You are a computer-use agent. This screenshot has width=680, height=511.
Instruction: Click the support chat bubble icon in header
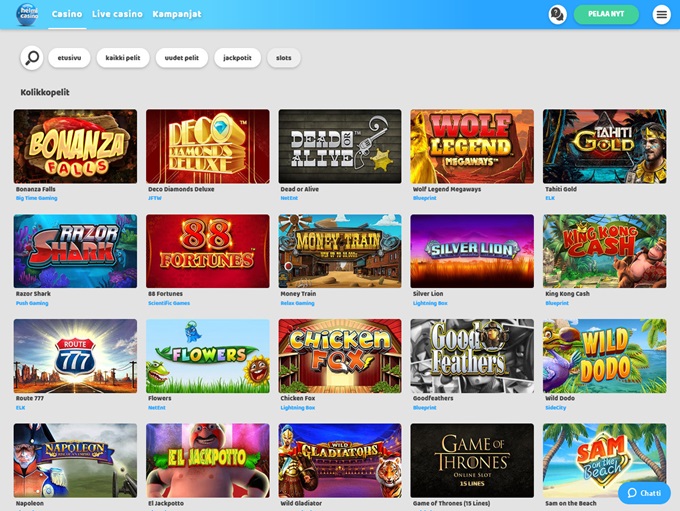(557, 14)
